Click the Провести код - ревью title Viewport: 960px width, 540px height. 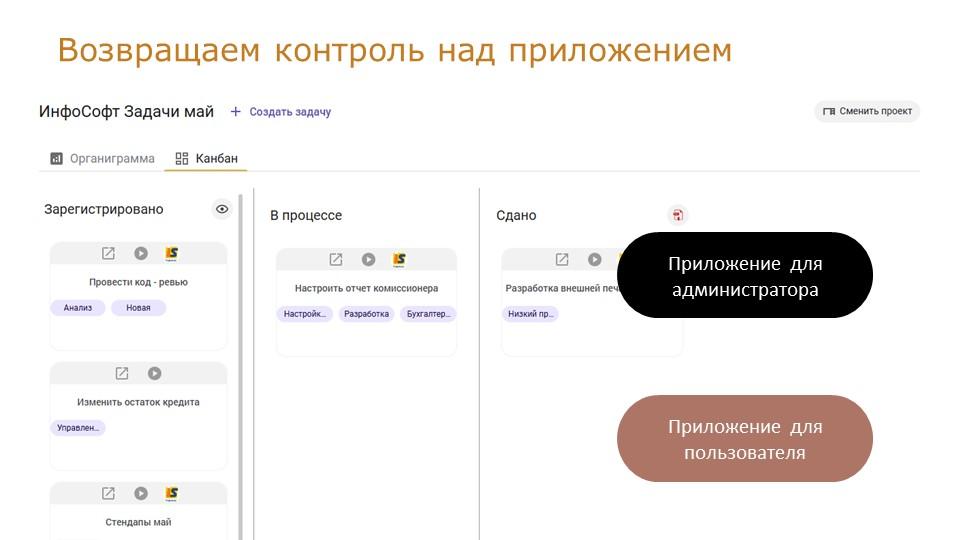pyautogui.click(x=138, y=282)
